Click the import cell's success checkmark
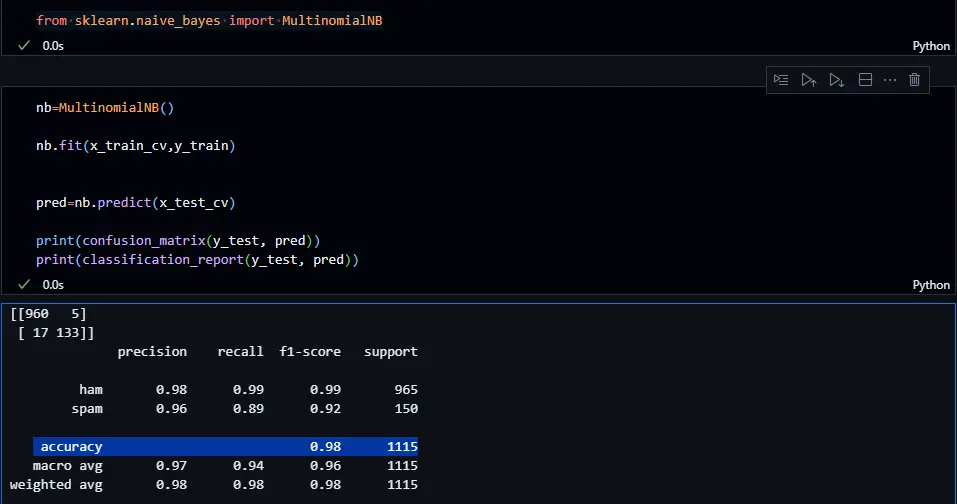957x504 pixels. coord(24,46)
